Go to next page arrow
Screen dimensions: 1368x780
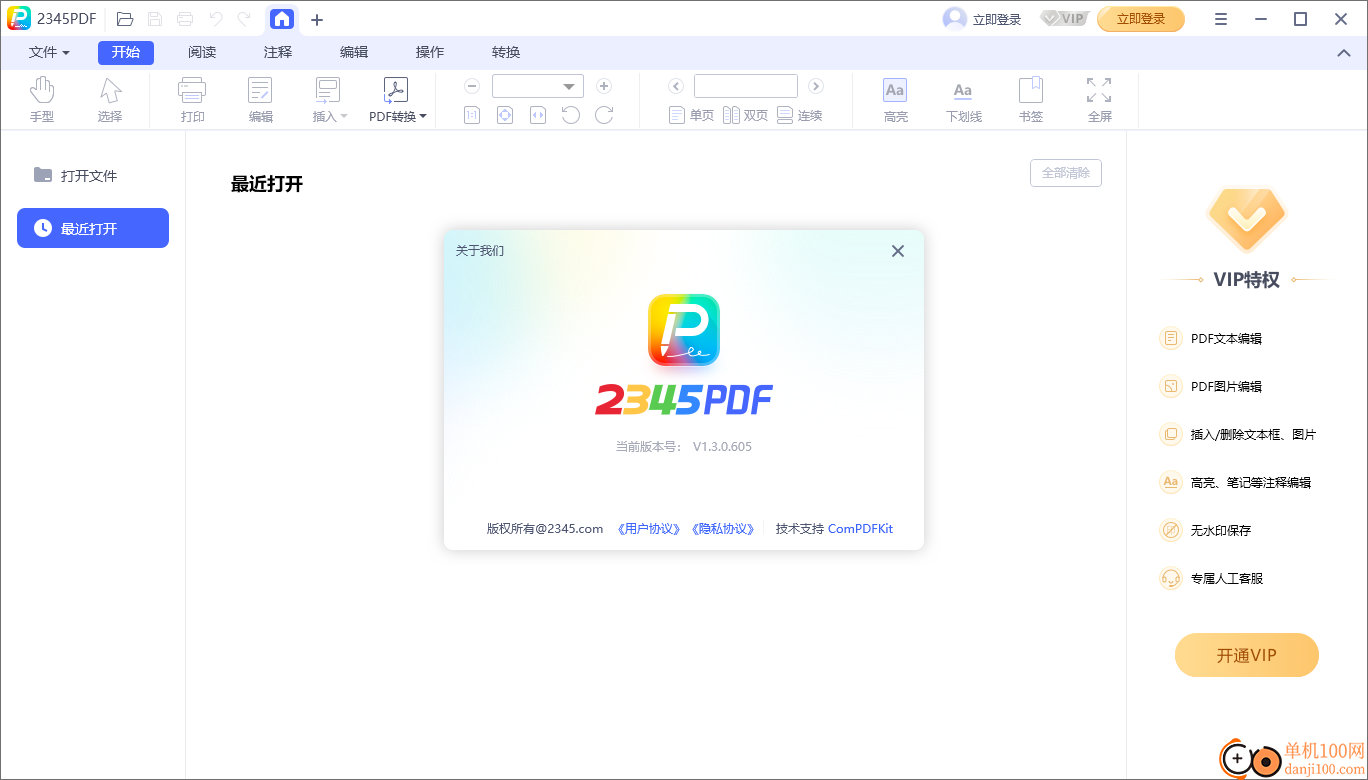[816, 87]
